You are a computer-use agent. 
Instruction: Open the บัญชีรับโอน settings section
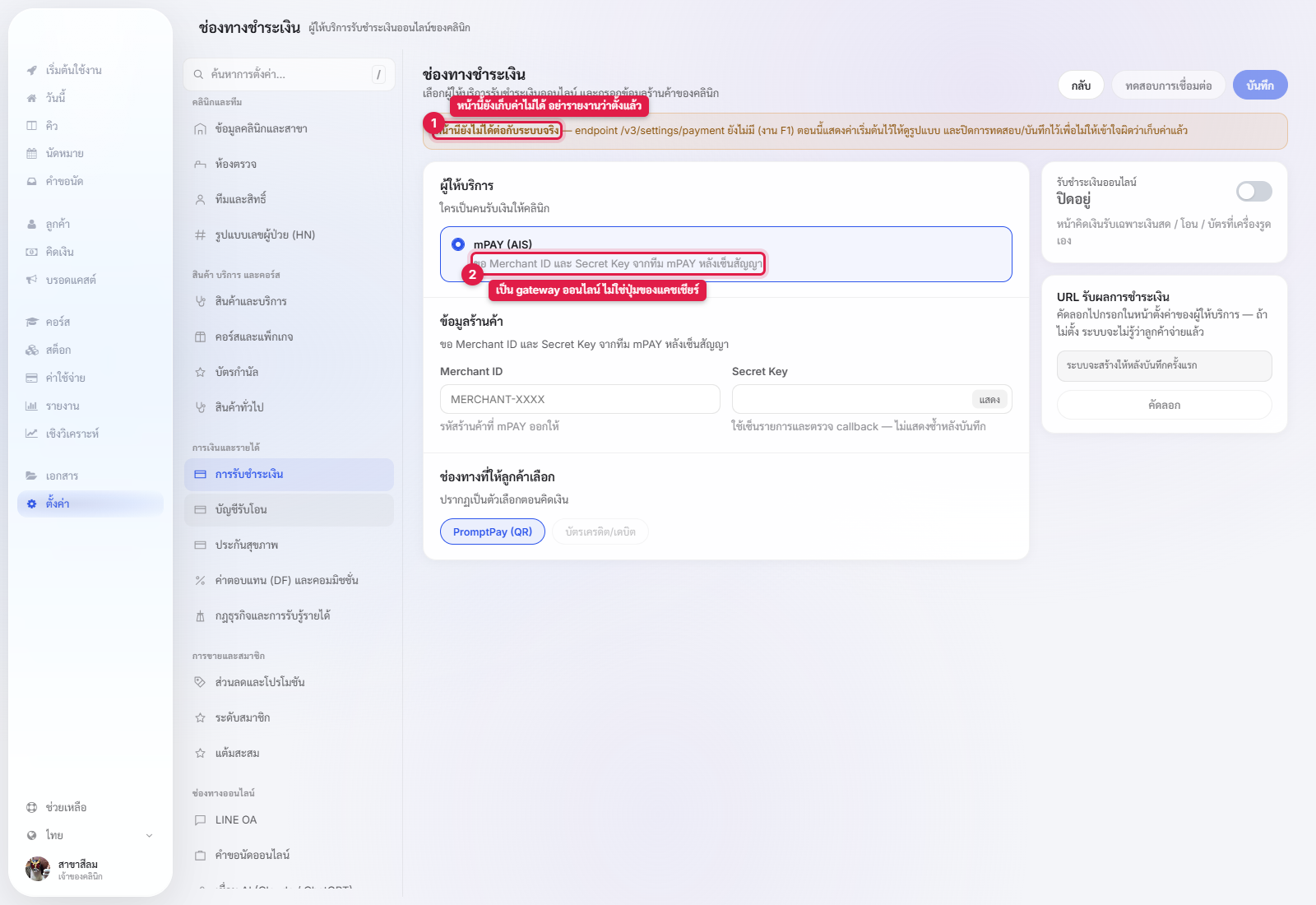(290, 510)
